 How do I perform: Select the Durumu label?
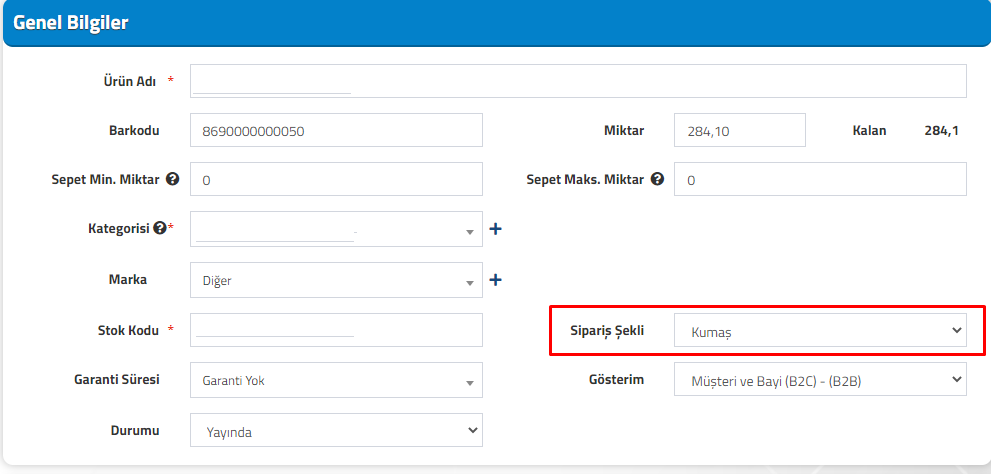pos(135,430)
